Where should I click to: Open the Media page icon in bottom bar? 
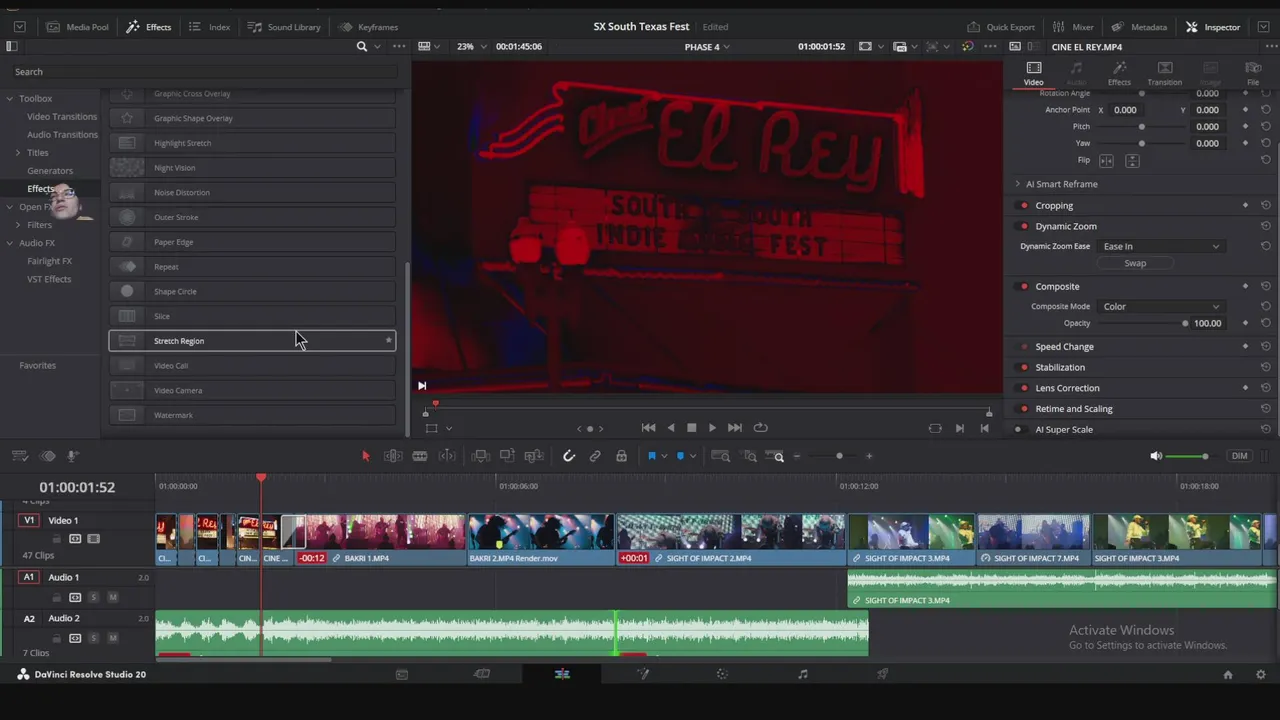click(402, 674)
